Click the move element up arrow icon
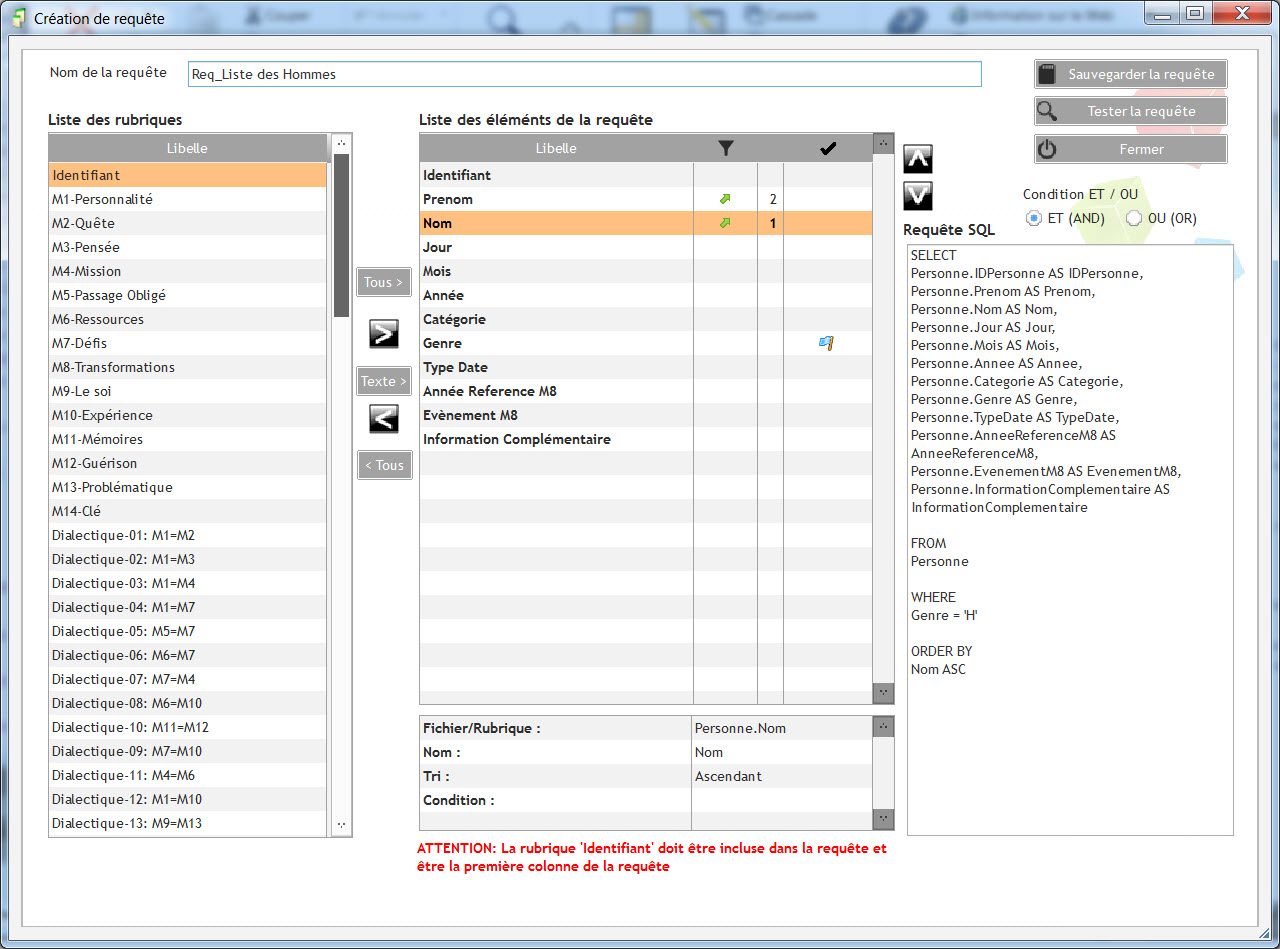 pyautogui.click(x=917, y=158)
